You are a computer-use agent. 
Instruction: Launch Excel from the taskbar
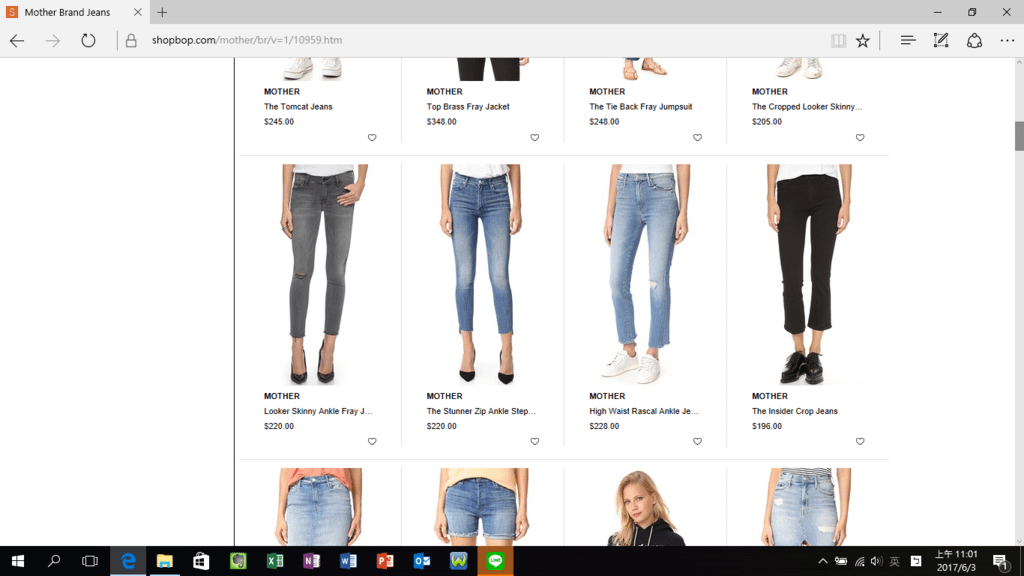click(x=275, y=561)
